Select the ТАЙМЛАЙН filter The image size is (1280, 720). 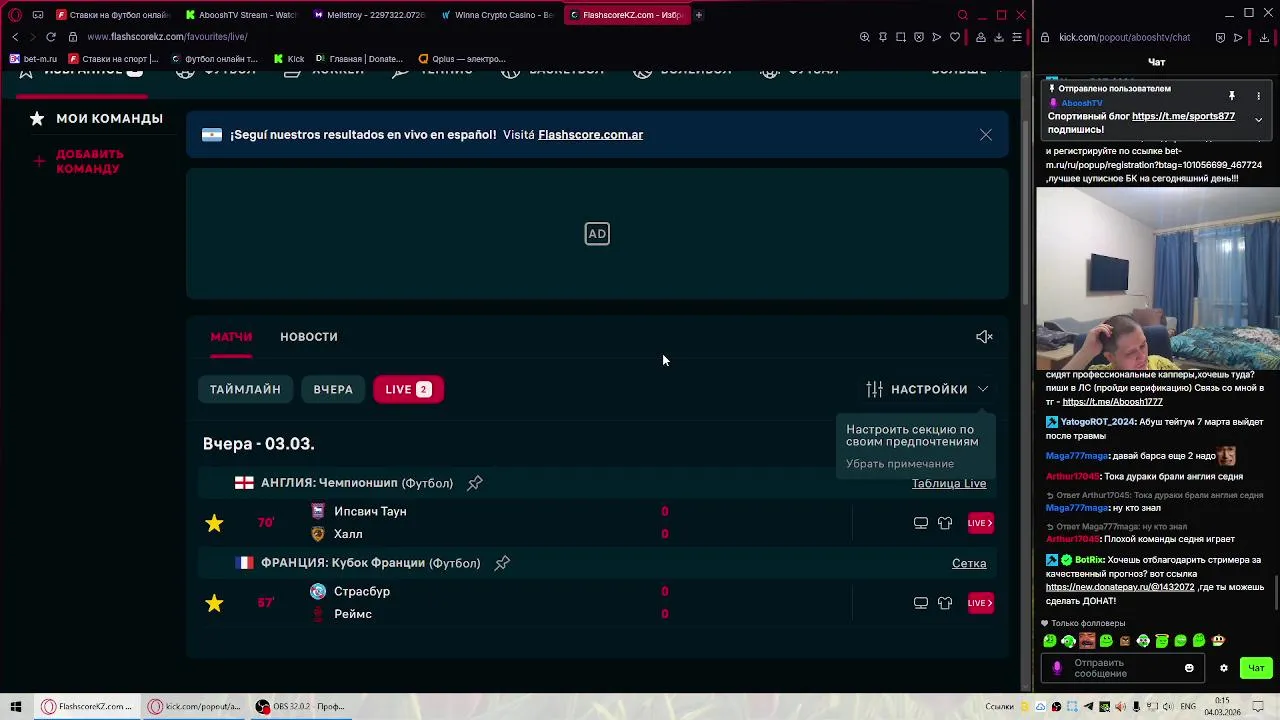tap(245, 389)
